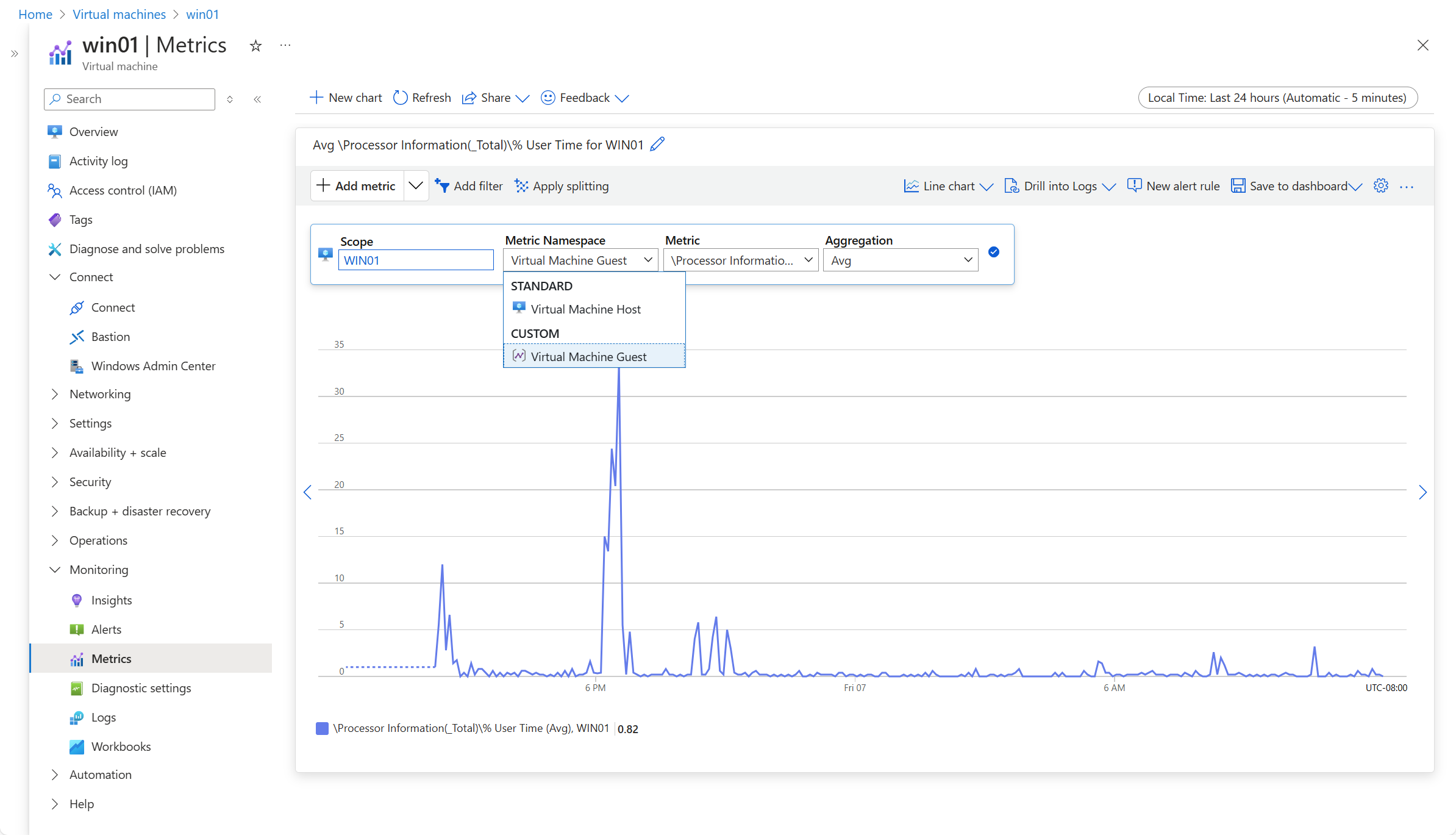The image size is (1456, 835).
Task: Select Virtual Machine Host namespace option
Action: (585, 309)
